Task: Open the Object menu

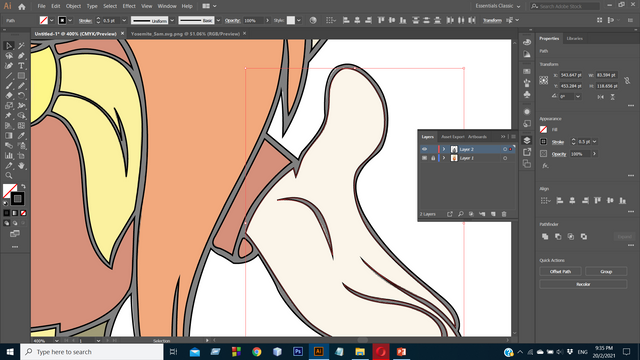Action: 73,6
